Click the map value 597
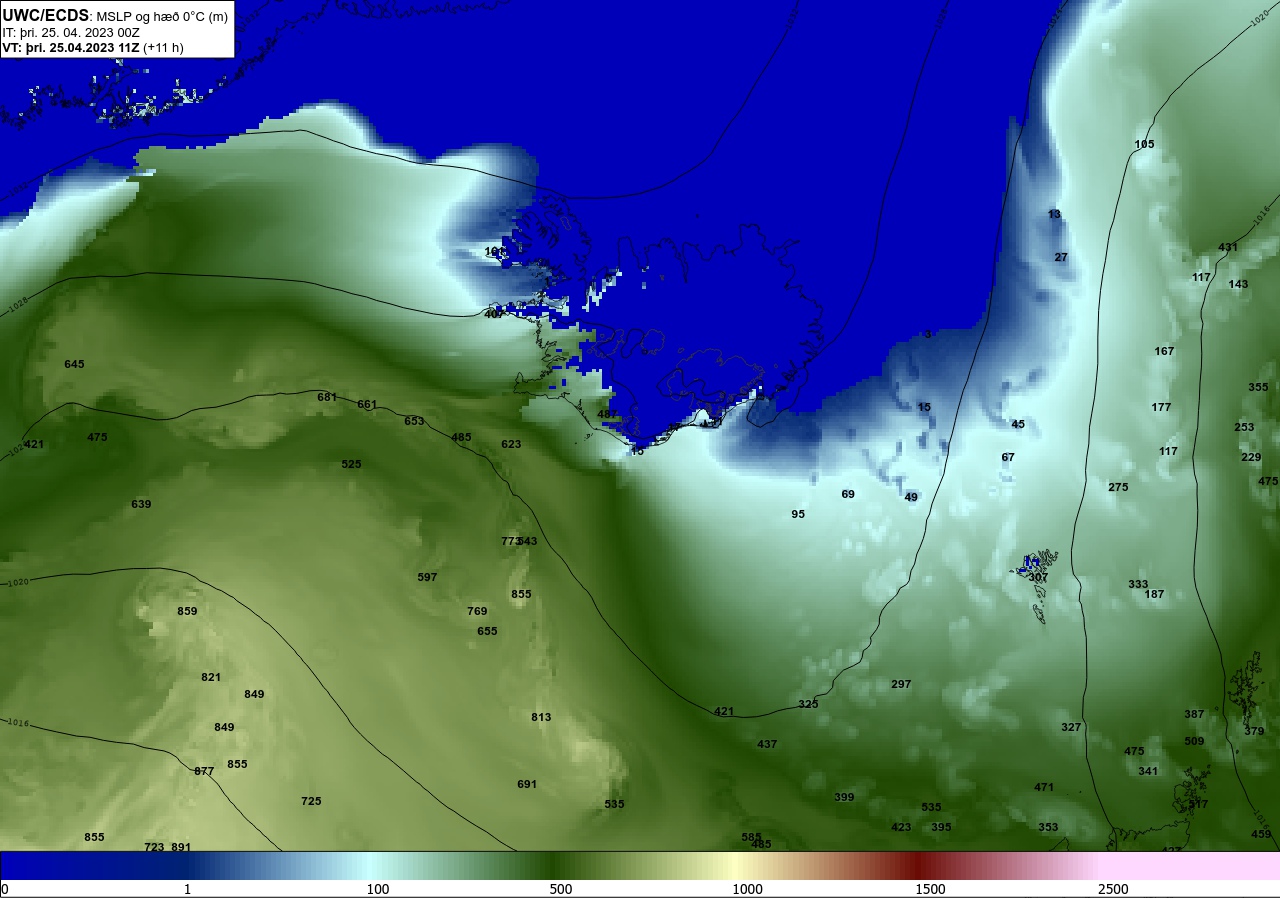This screenshot has height=898, width=1280. point(427,577)
